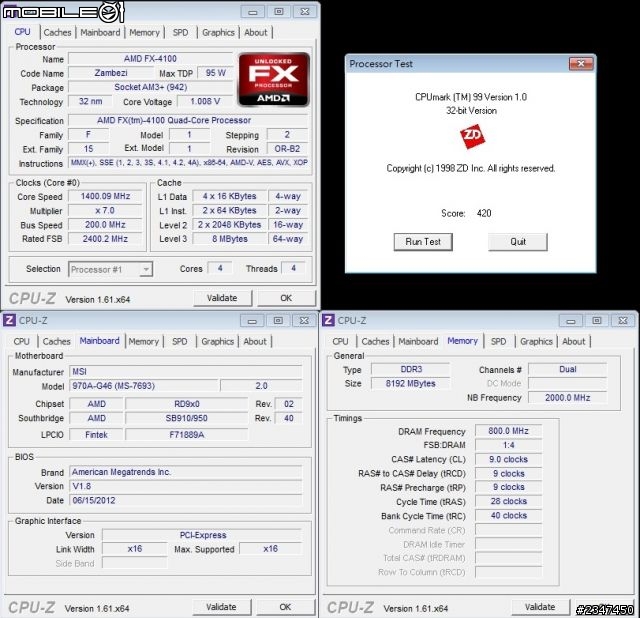Click the Level 3 8 MBytes cache value
Viewport: 640px width, 618px height.
click(x=230, y=239)
